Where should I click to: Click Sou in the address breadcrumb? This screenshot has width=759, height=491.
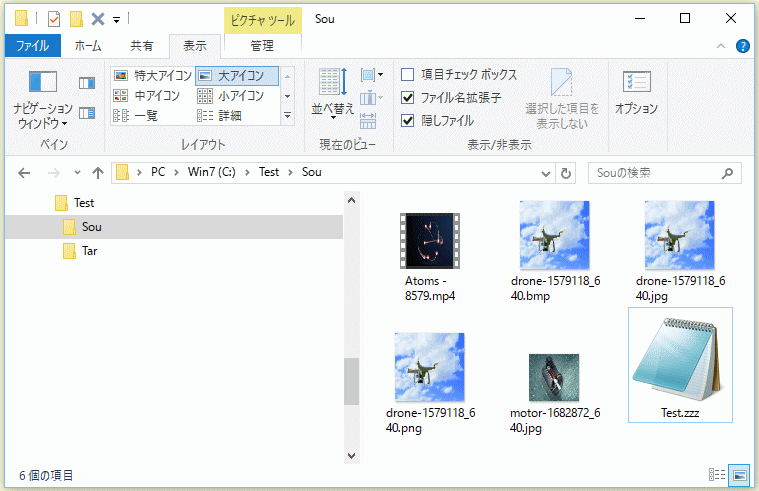coord(311,172)
